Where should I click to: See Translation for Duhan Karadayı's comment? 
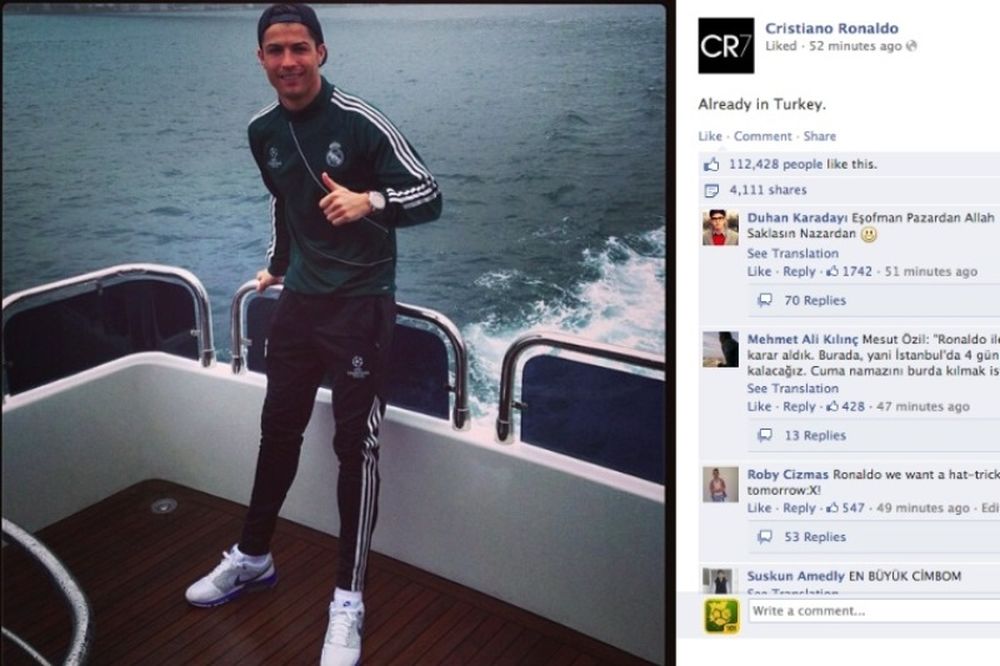pos(793,253)
